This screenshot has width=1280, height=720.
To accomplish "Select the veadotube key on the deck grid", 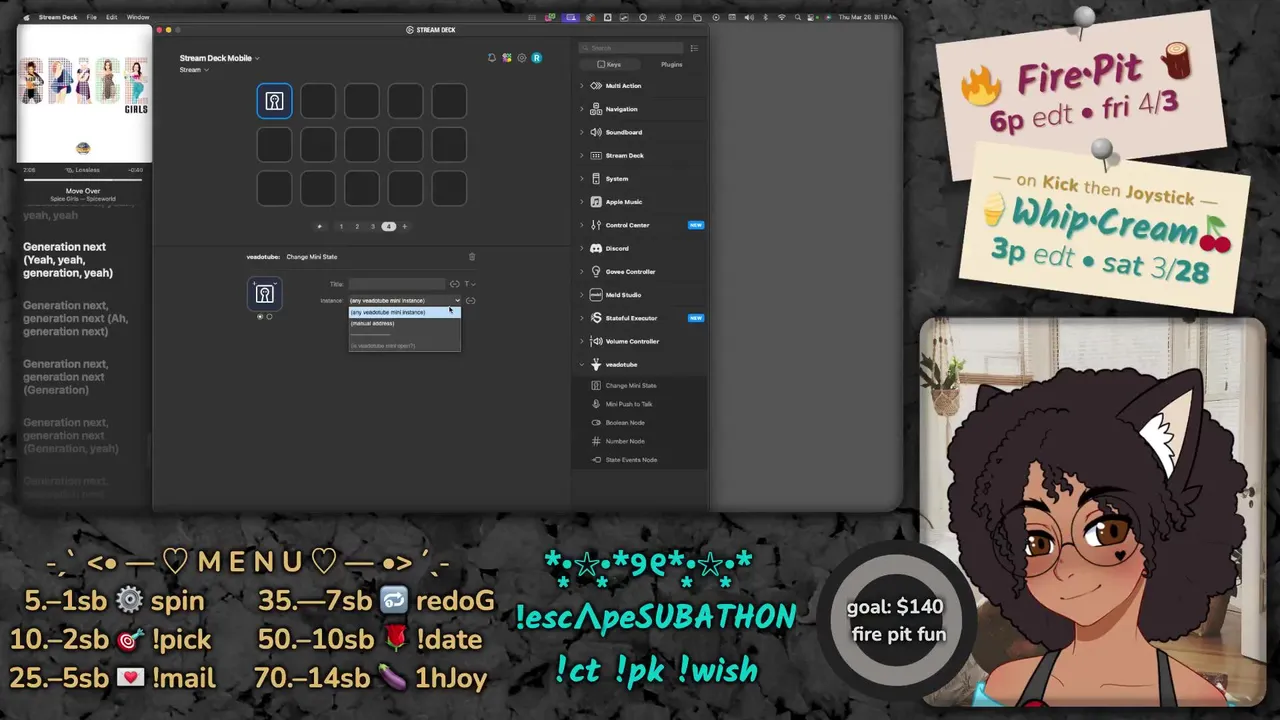I will click(274, 101).
